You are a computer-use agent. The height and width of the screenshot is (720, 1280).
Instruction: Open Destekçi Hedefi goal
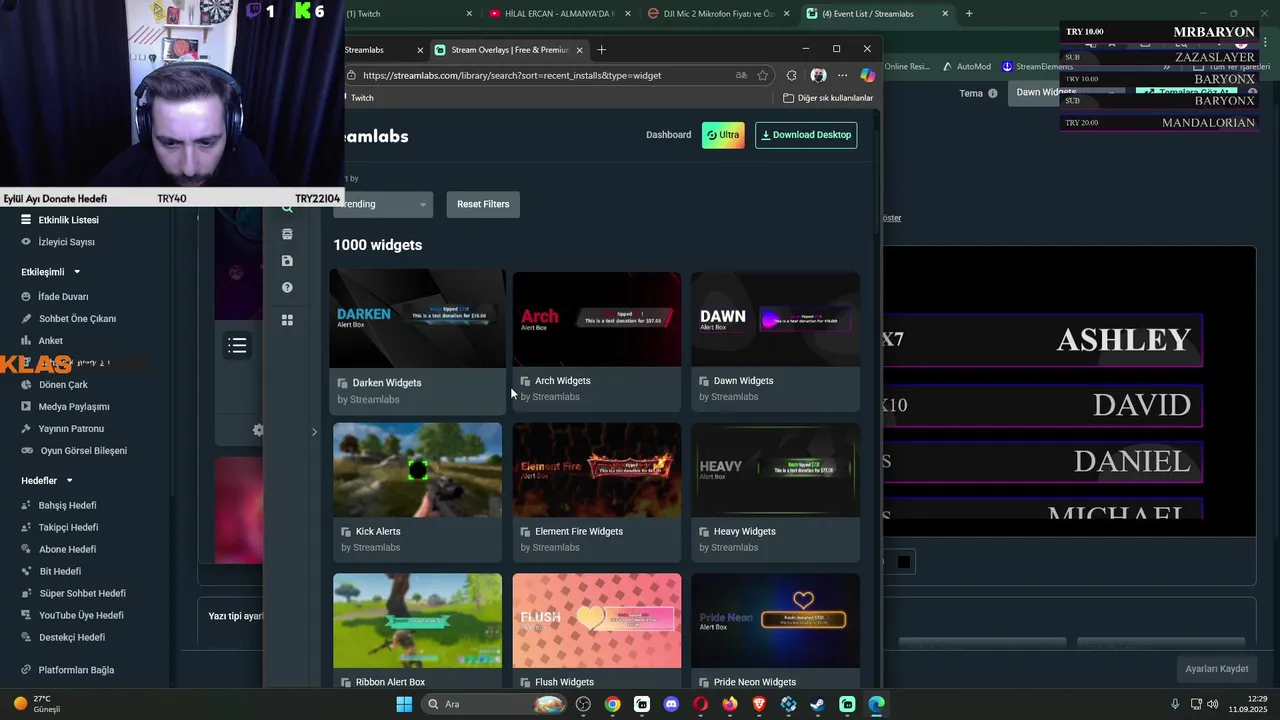point(62,638)
